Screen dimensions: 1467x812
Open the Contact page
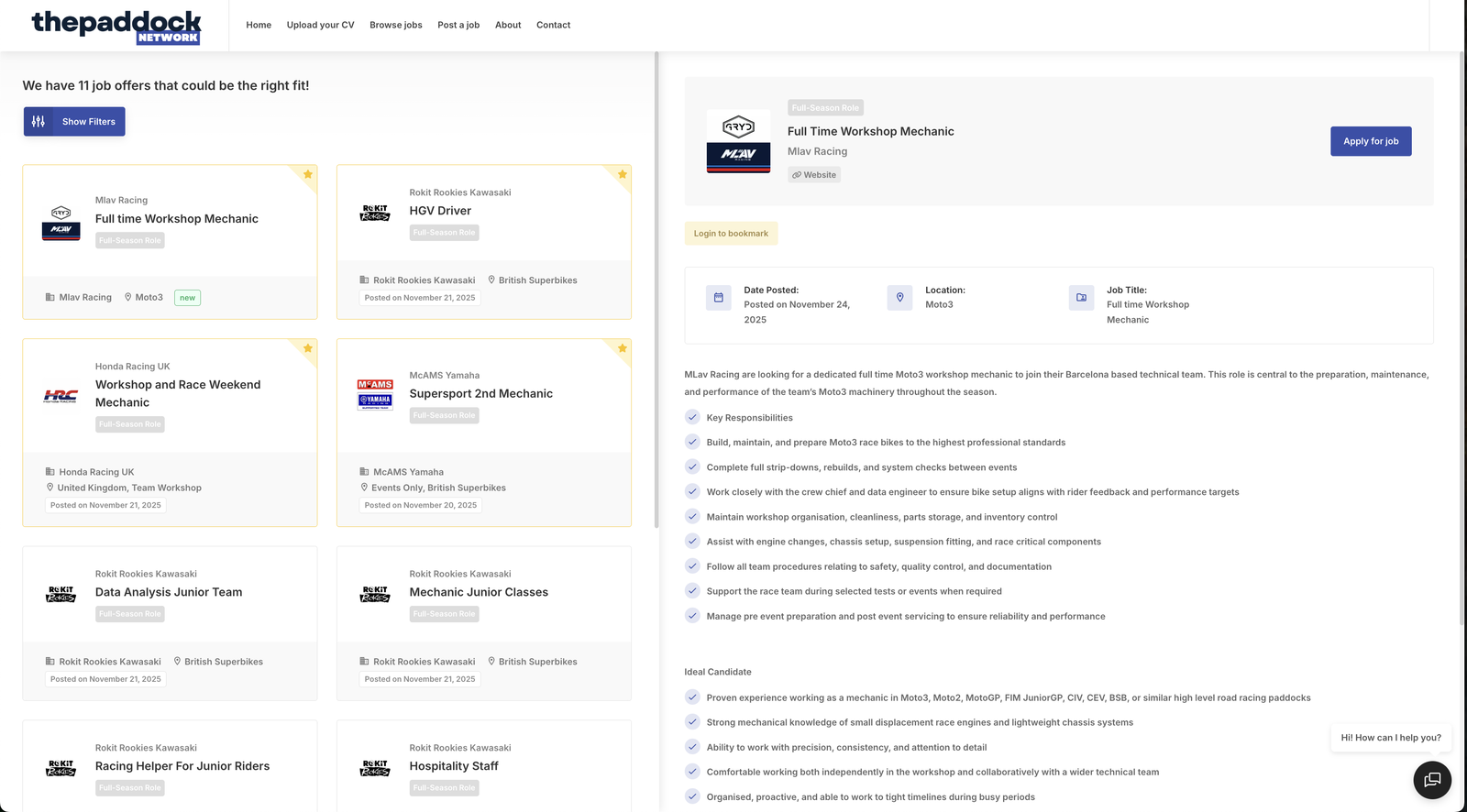[553, 25]
